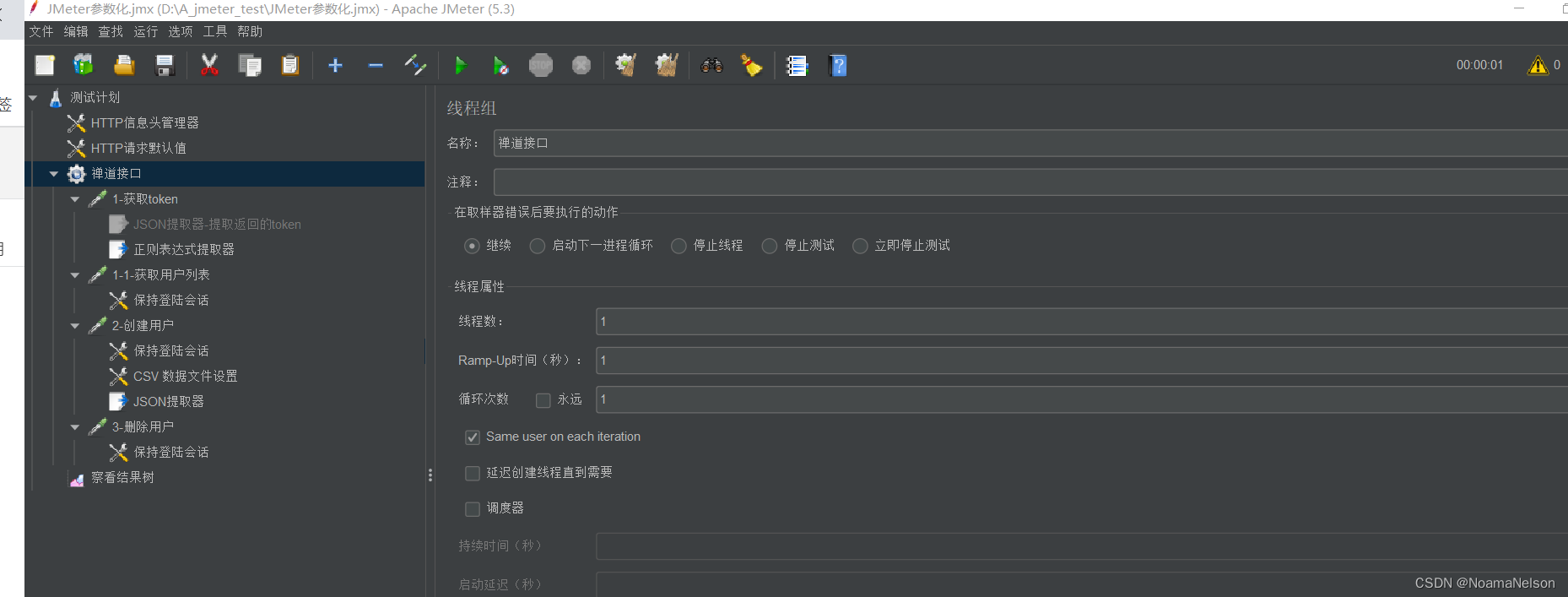
Task: Select the 停止线程 radio option
Action: coord(679,246)
